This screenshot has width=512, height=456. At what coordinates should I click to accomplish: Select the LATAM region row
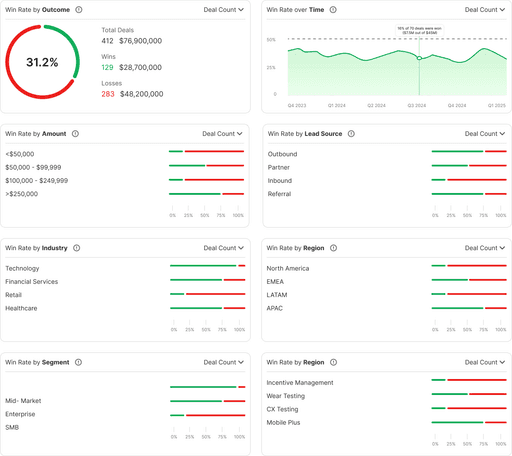(x=386, y=295)
